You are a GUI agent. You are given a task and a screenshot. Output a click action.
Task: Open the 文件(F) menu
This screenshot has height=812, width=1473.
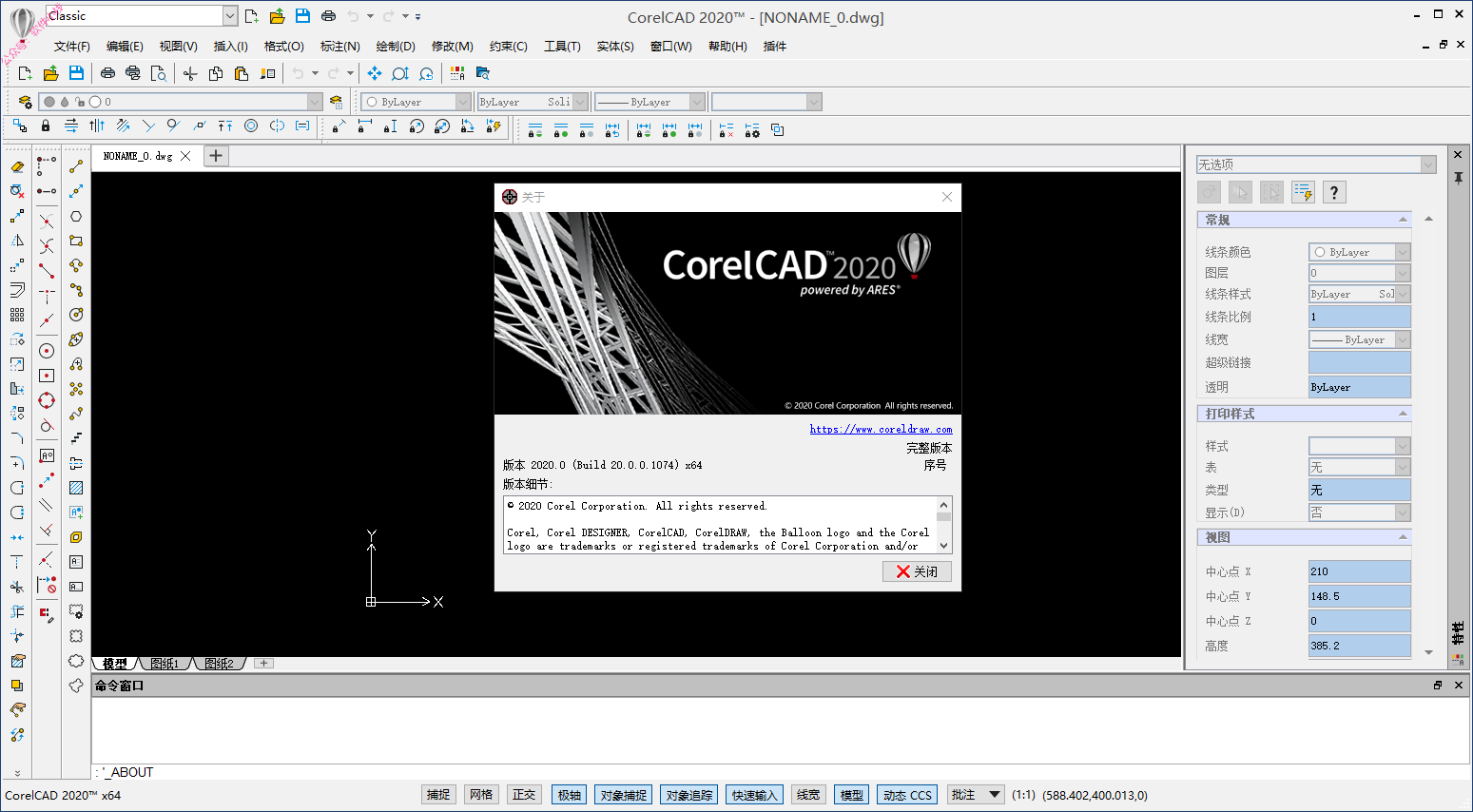point(71,46)
